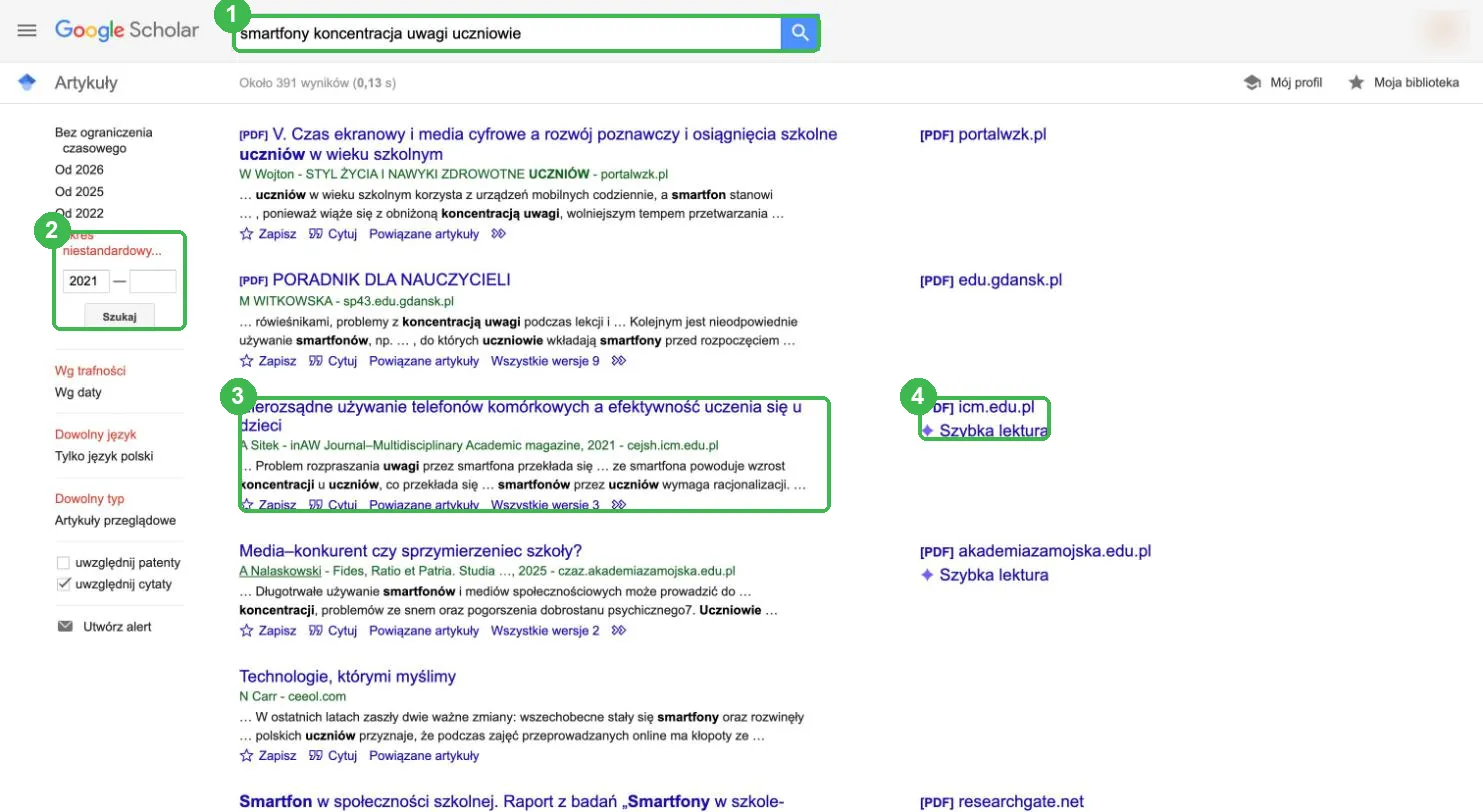Screen dimensions: 1483x812
Task: Open Szybka lektura under akademiazamojska.edu.pl
Action: [984, 575]
